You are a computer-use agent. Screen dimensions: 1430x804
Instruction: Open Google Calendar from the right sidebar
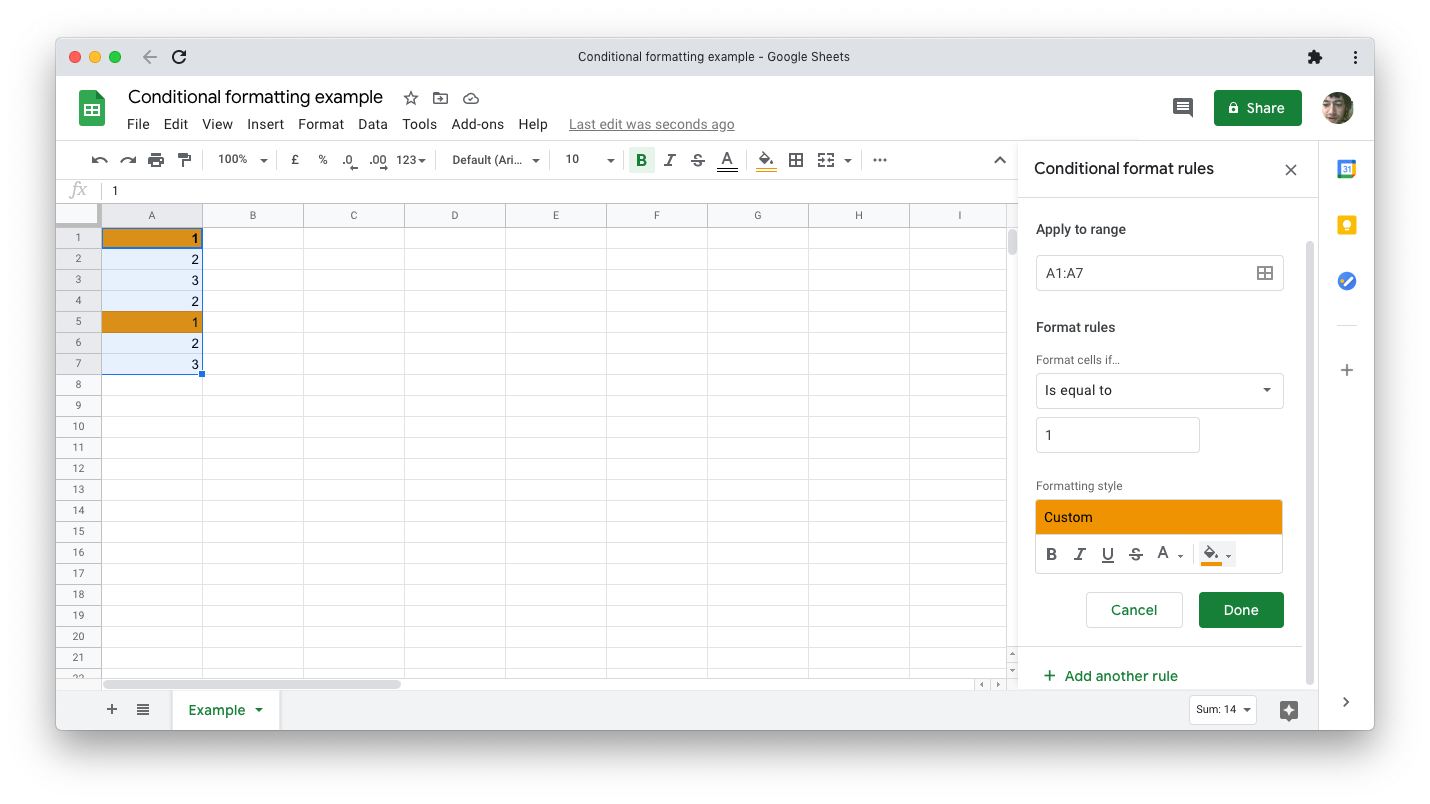[1346, 169]
